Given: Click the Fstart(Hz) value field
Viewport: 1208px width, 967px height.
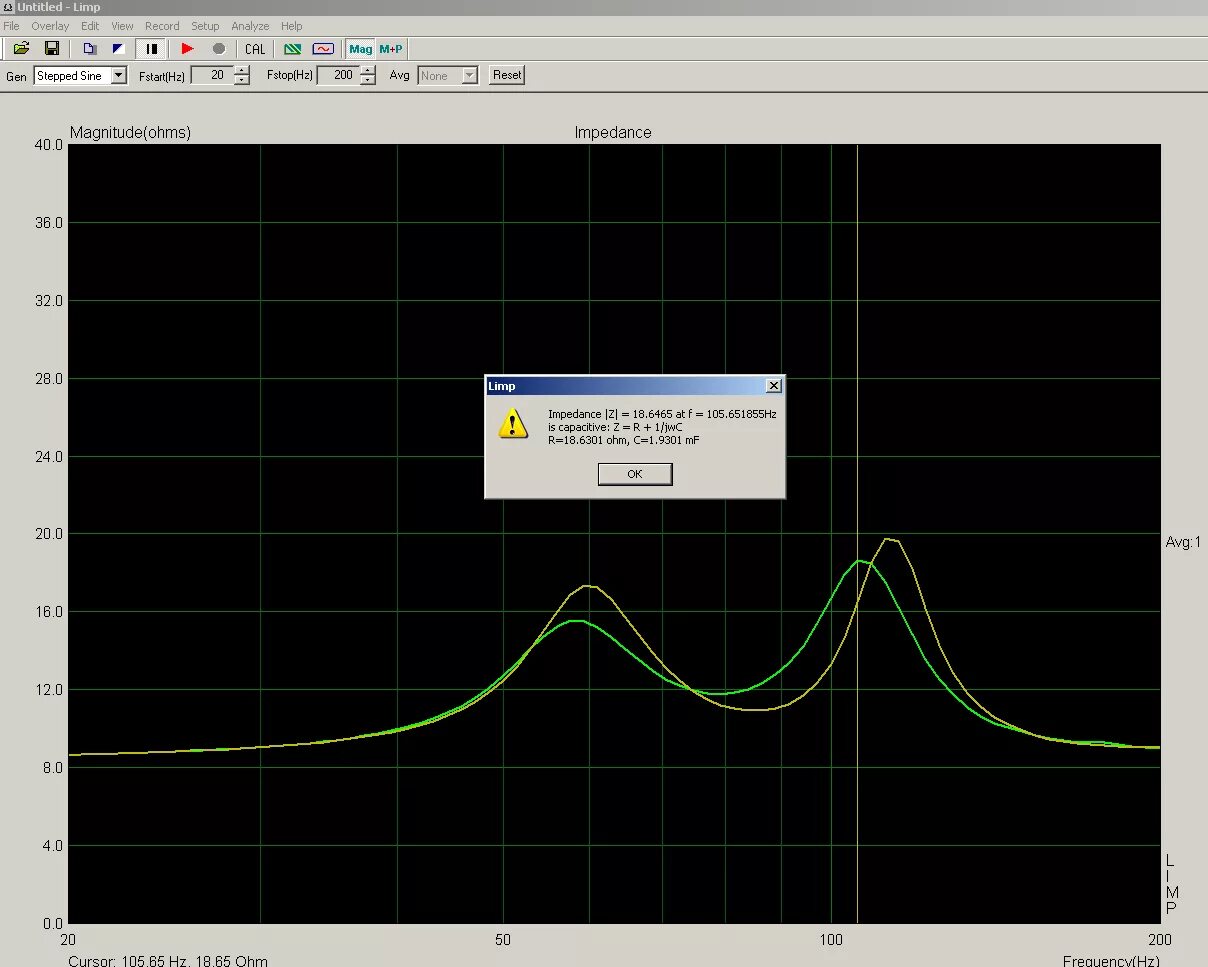Looking at the screenshot, I should coord(211,75).
